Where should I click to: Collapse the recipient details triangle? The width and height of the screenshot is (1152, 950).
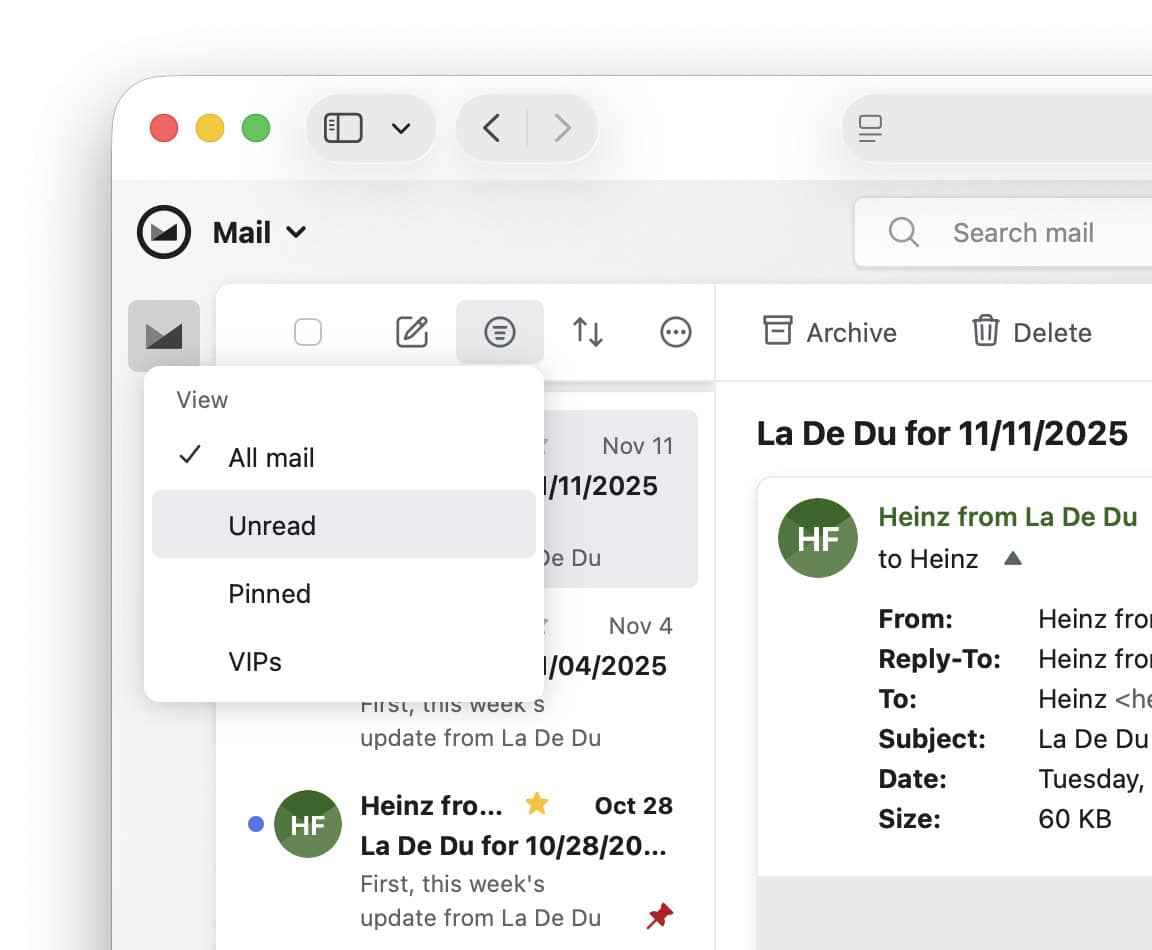(x=1013, y=558)
